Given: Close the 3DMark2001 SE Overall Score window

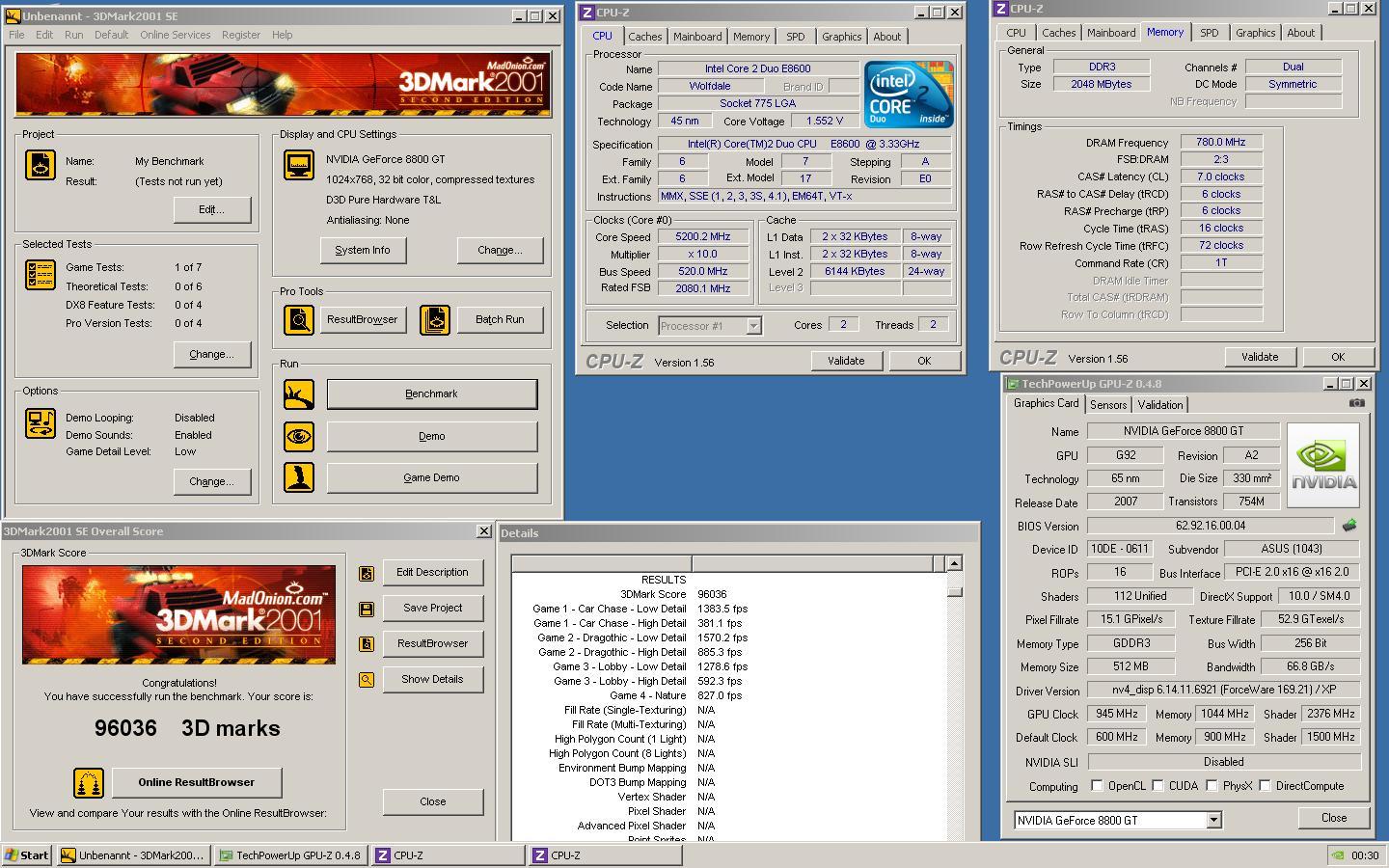Looking at the screenshot, I should coord(483,531).
